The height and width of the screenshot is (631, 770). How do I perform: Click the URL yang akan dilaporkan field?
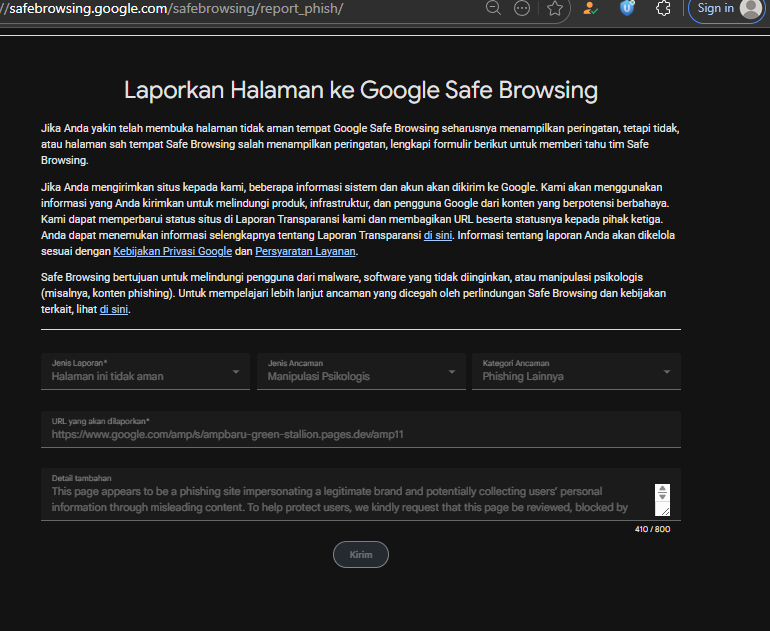point(361,429)
